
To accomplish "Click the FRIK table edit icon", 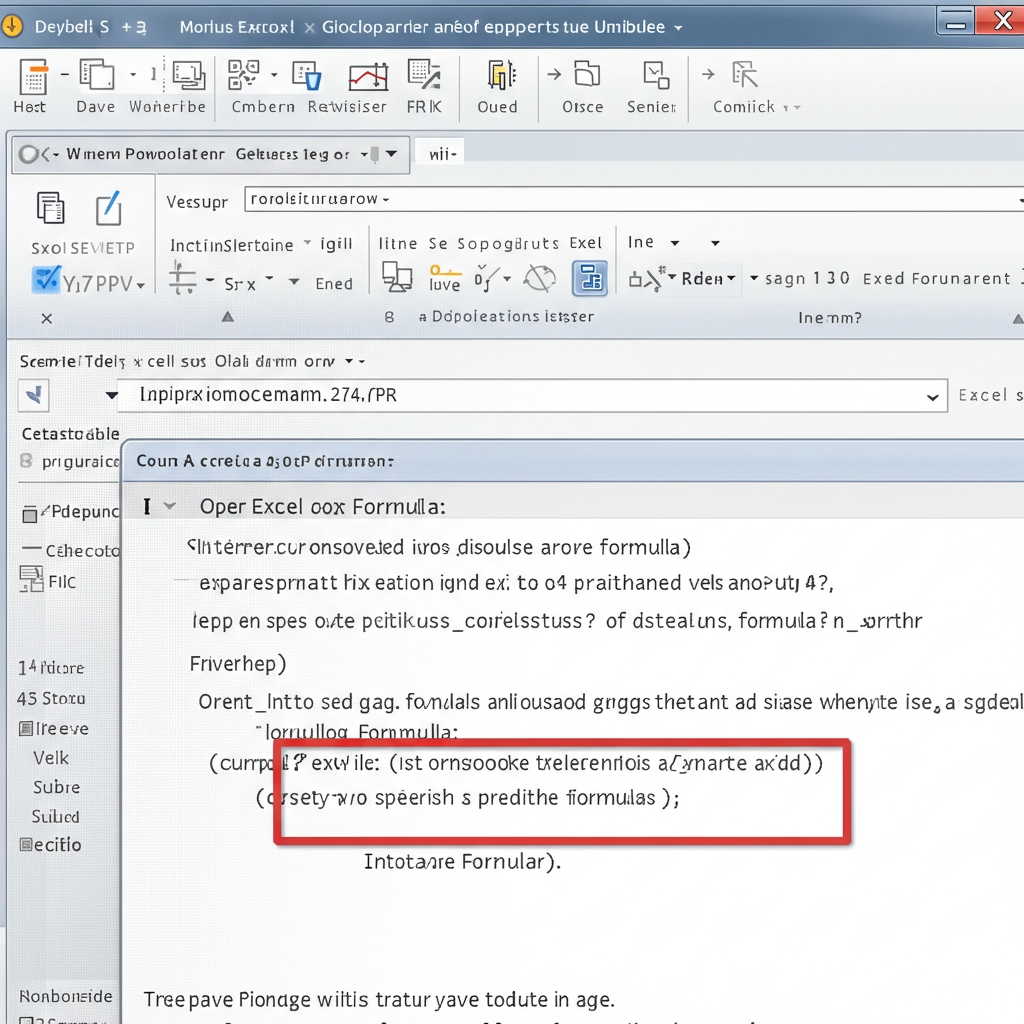I will (x=424, y=74).
